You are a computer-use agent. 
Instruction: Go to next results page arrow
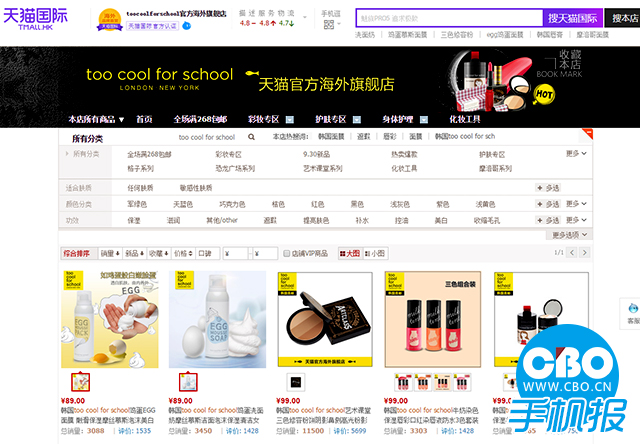(585, 253)
